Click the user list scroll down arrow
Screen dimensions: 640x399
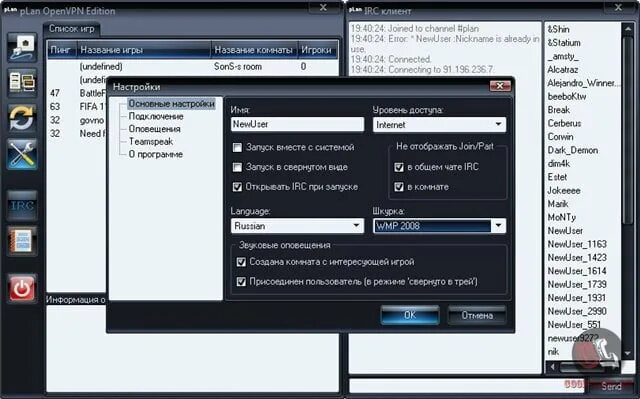628,353
